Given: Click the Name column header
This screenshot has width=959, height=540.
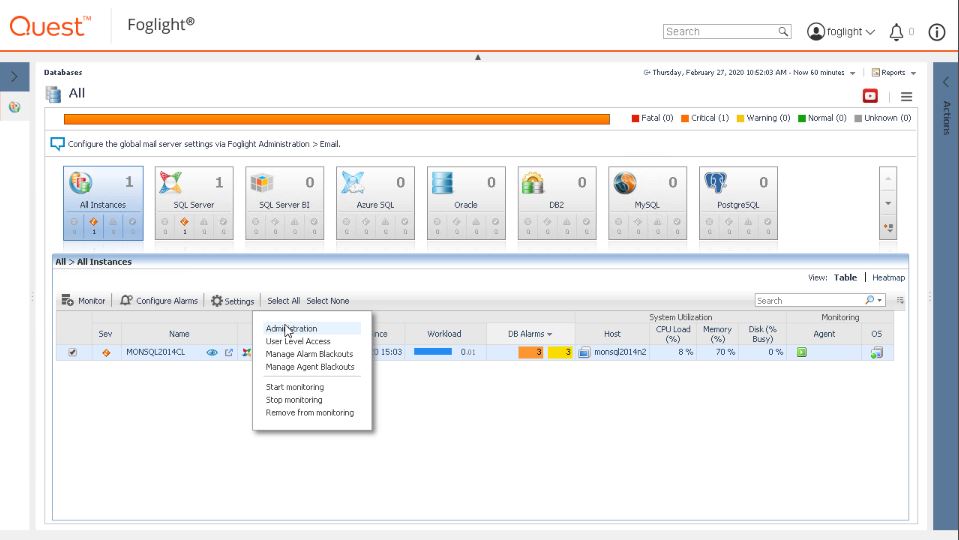Looking at the screenshot, I should point(179,334).
